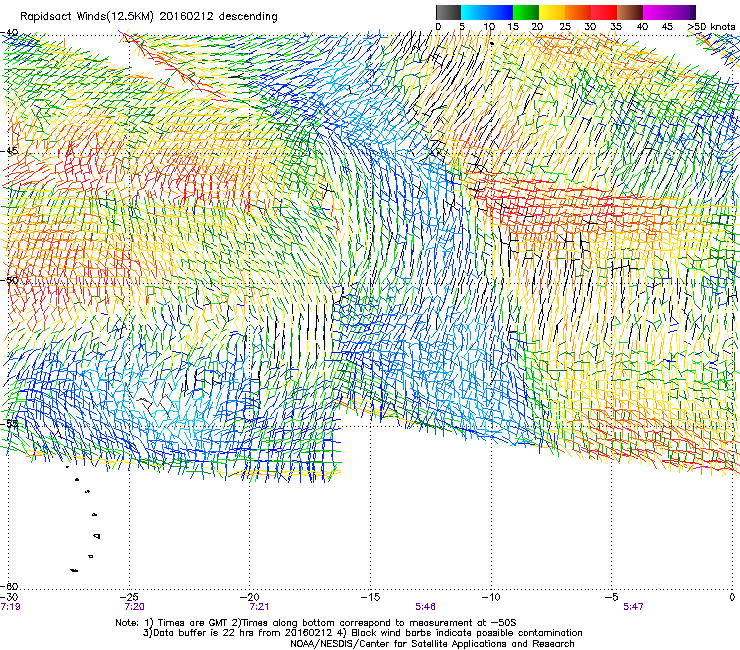Click the map title 'Rapidsact Winds(12.5KM) 20160212 descending'

149,17
